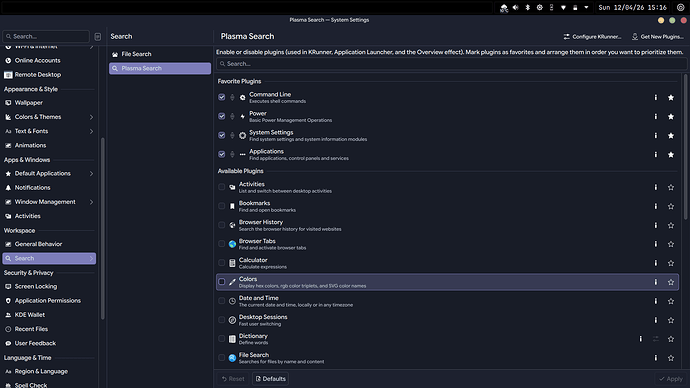Click the sidebar vertical scrollbar
This screenshot has height=388, width=690.
(103, 229)
